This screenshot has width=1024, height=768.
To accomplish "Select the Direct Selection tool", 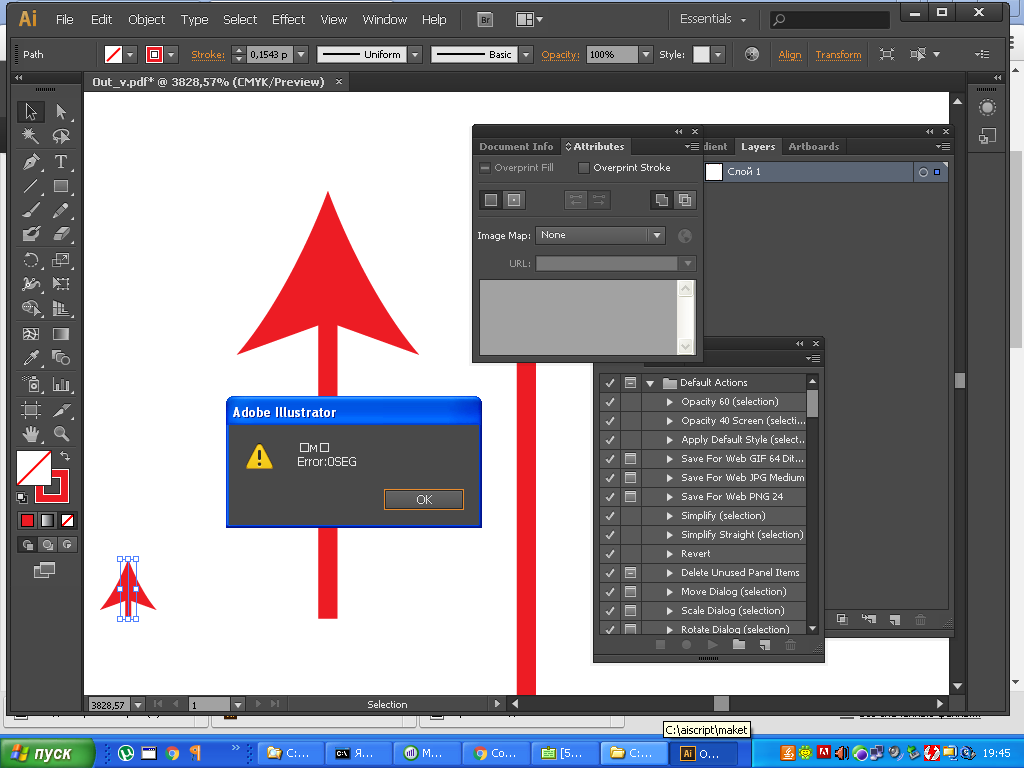I will coord(61,112).
